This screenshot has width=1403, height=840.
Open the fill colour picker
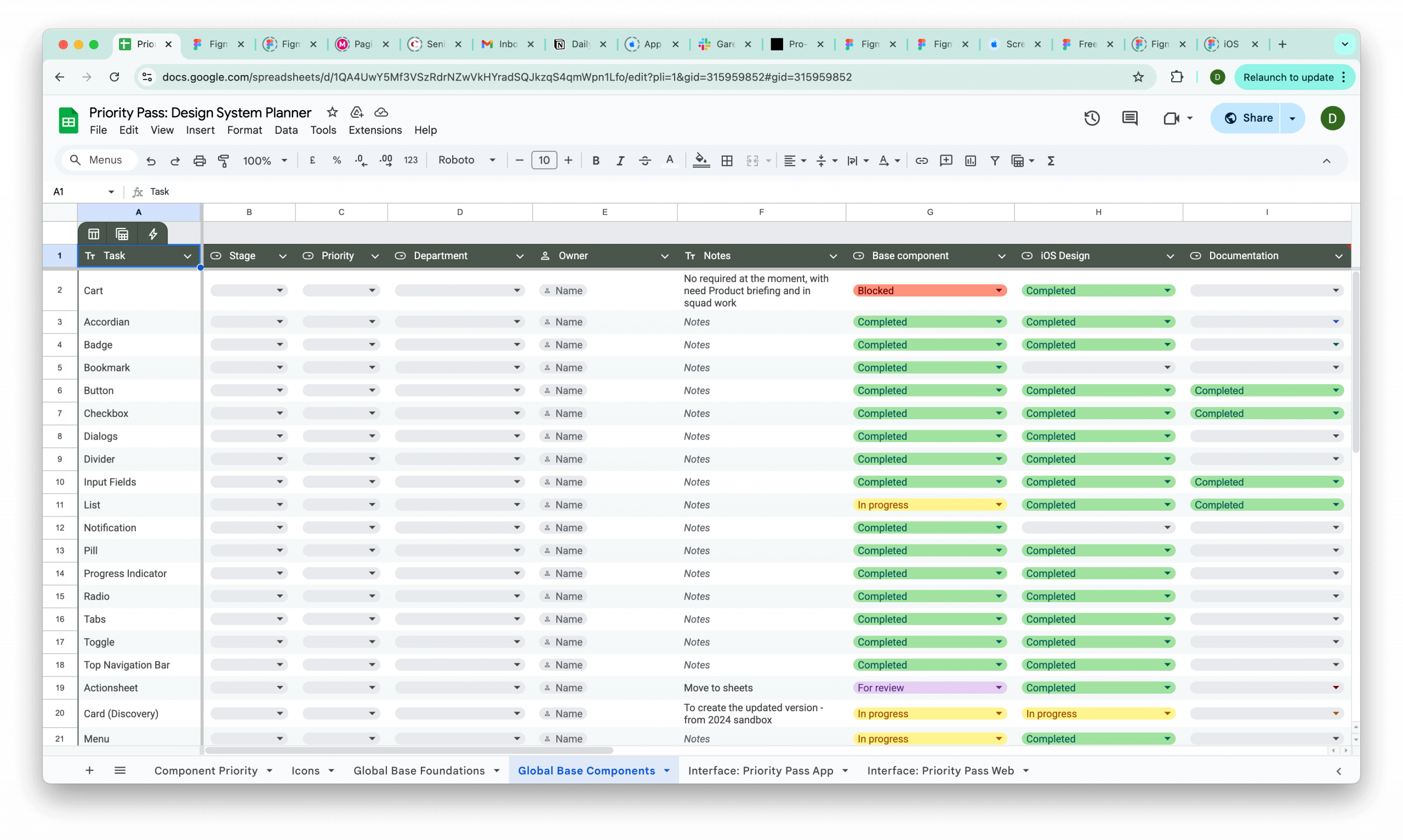click(700, 161)
